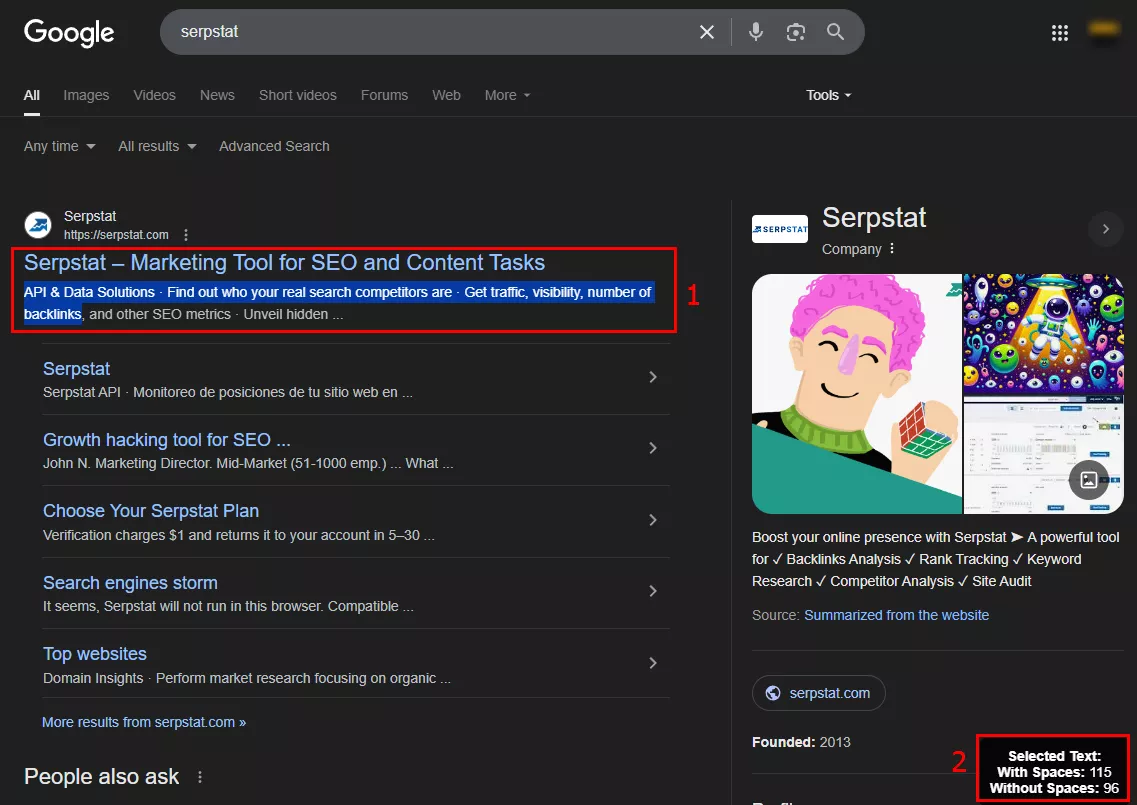Open the Short videos tab
This screenshot has height=805, width=1137.
click(x=297, y=95)
